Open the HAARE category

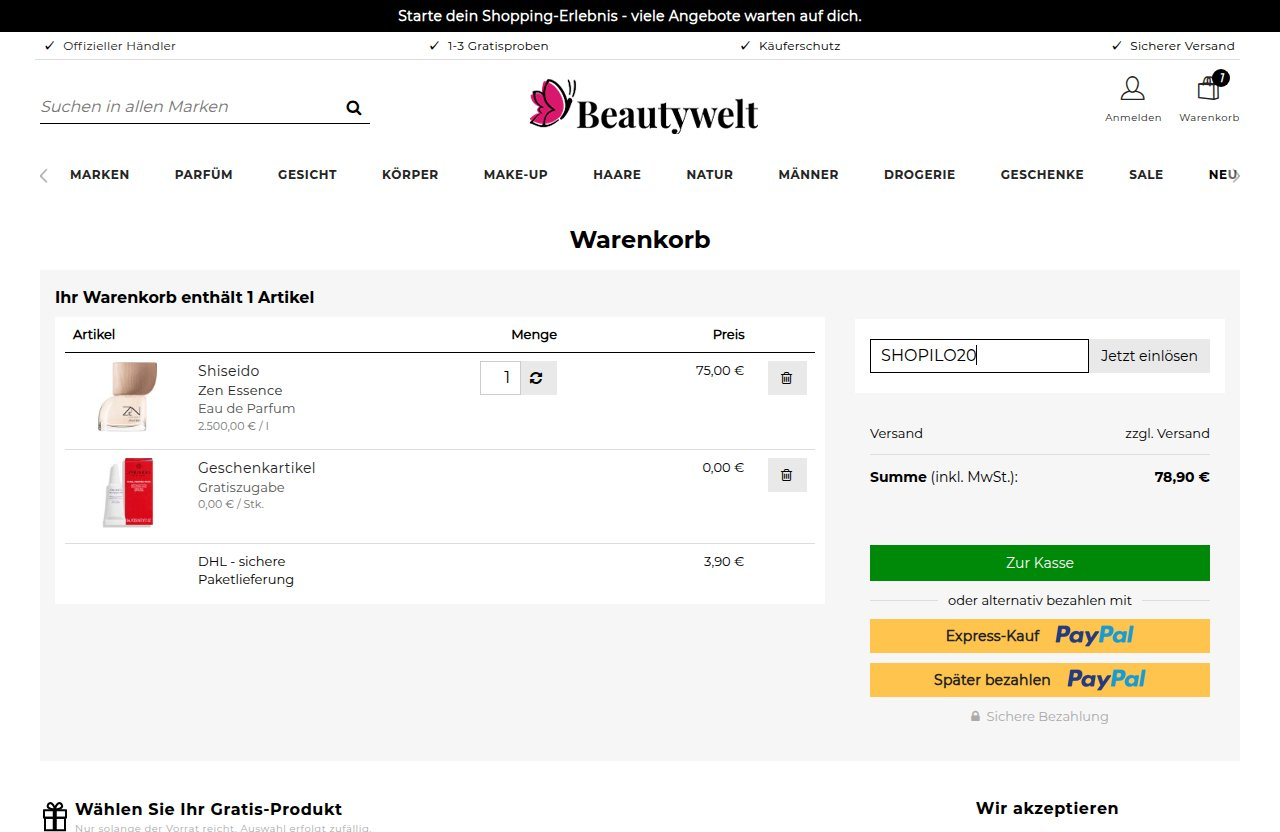(617, 175)
